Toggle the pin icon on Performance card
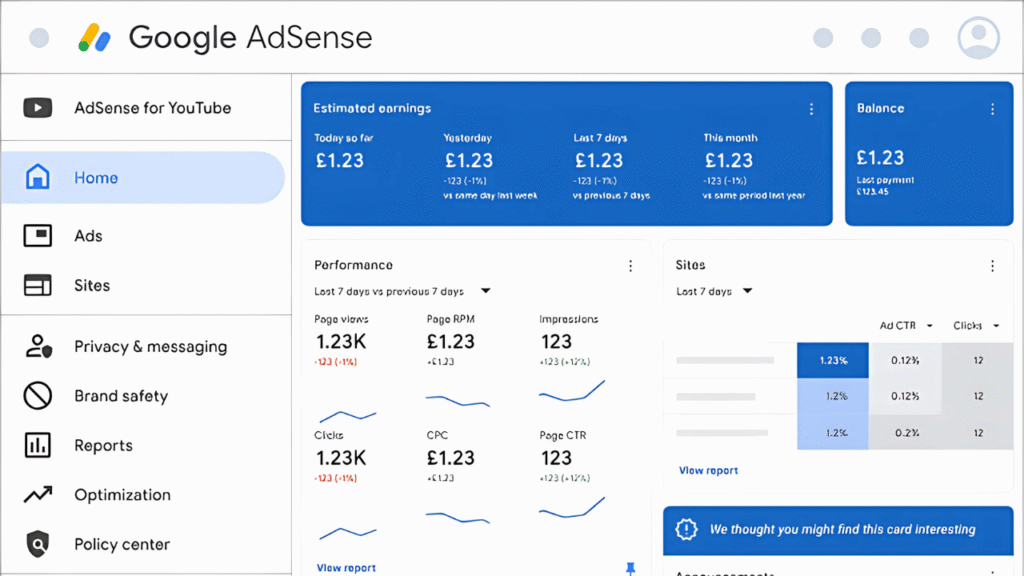Viewport: 1024px width, 576px height. [630, 568]
